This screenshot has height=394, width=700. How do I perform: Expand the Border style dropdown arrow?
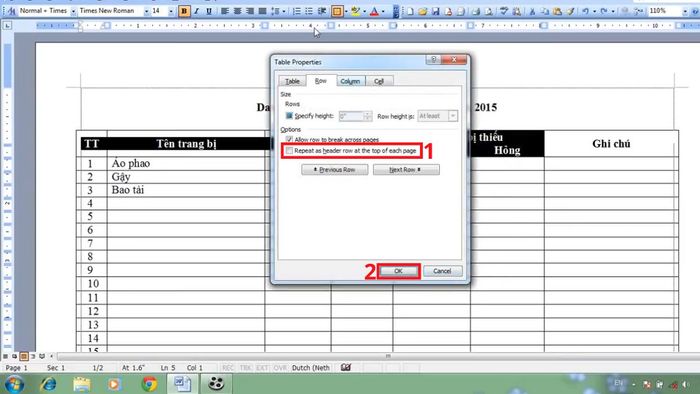[346, 11]
